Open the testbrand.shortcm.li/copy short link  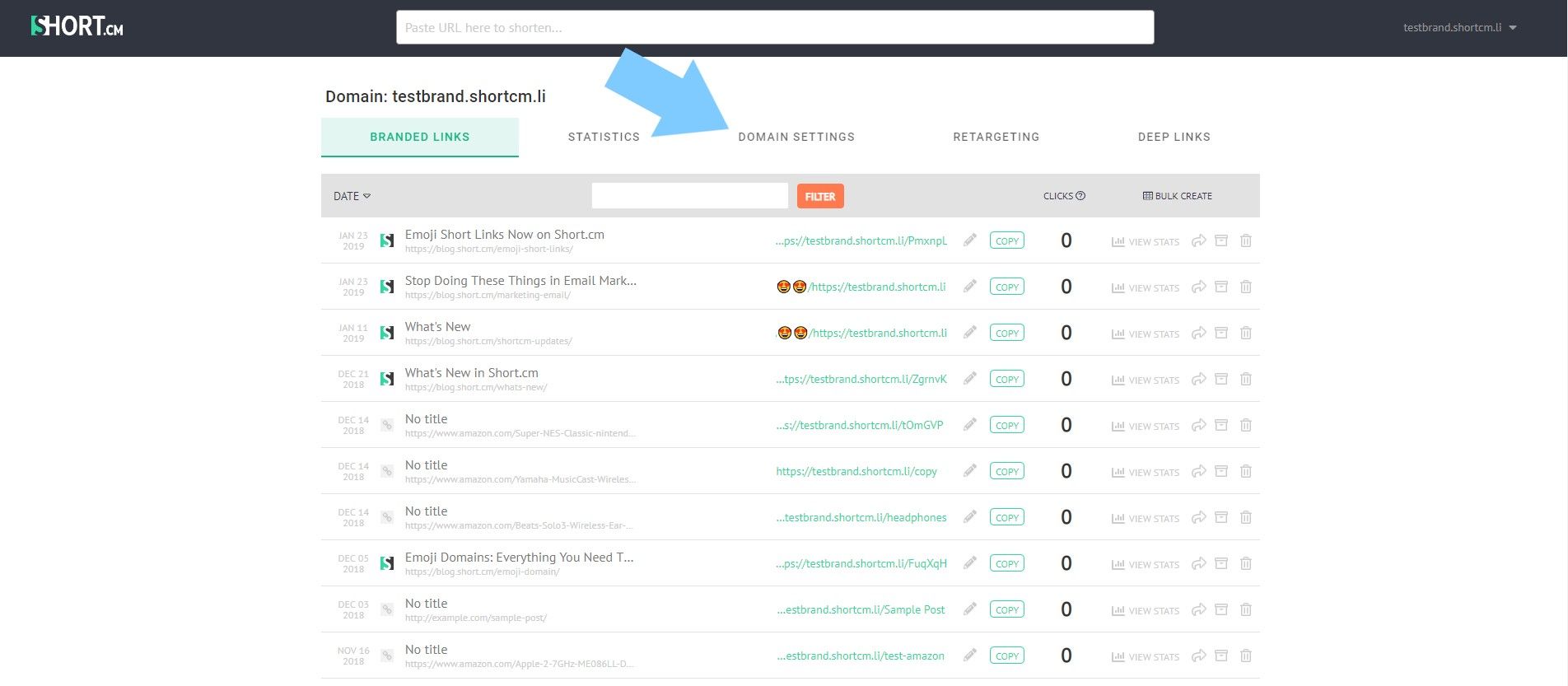point(856,471)
